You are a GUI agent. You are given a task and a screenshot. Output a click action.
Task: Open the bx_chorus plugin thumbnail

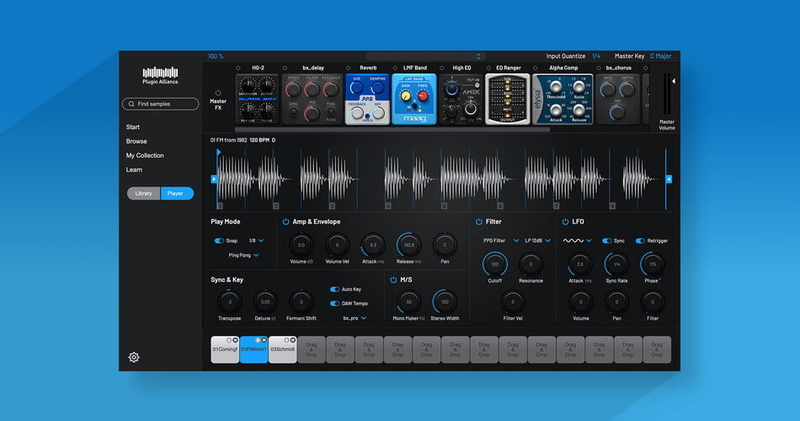(618, 99)
